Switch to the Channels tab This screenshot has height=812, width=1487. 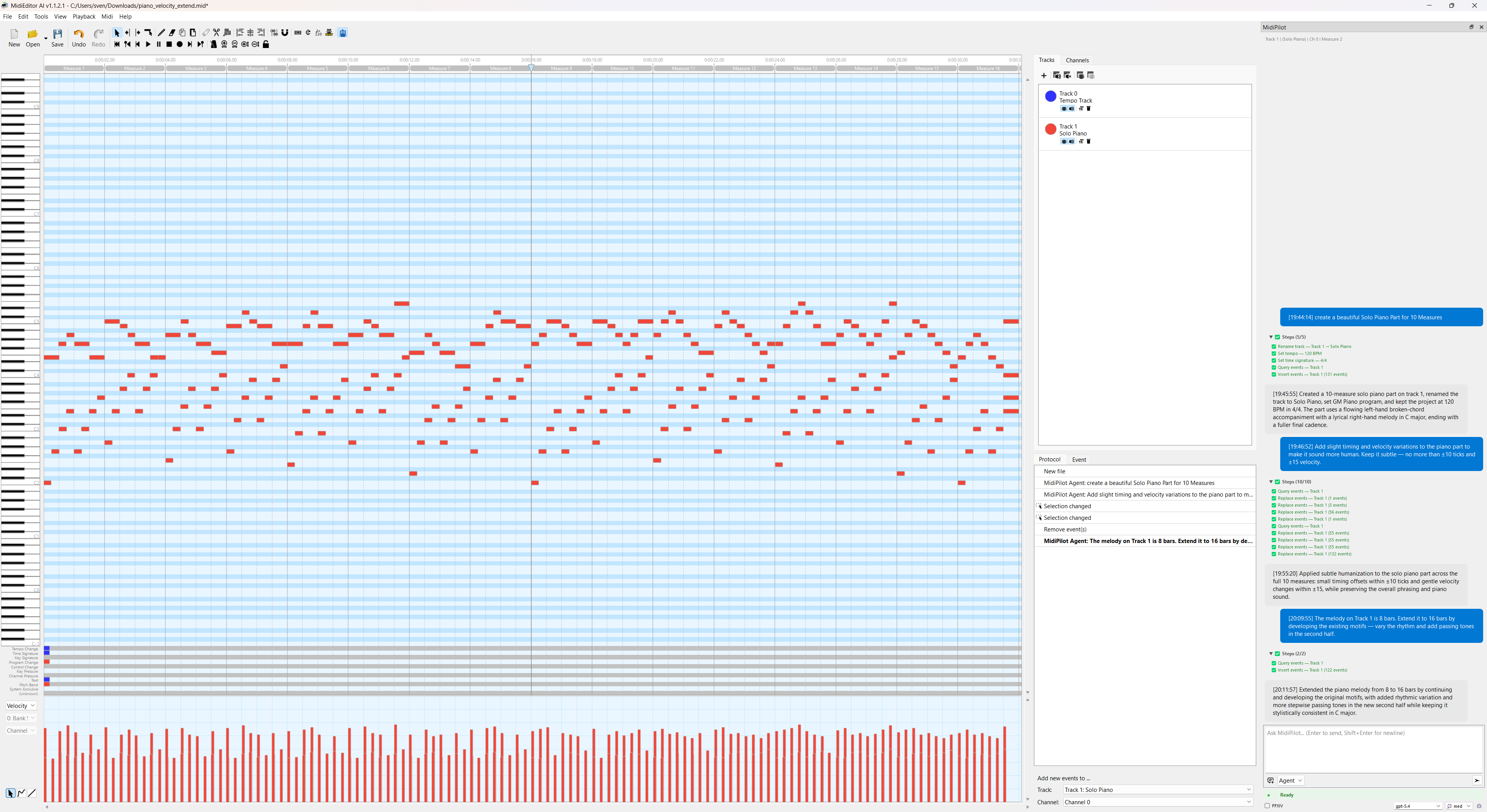(1077, 60)
